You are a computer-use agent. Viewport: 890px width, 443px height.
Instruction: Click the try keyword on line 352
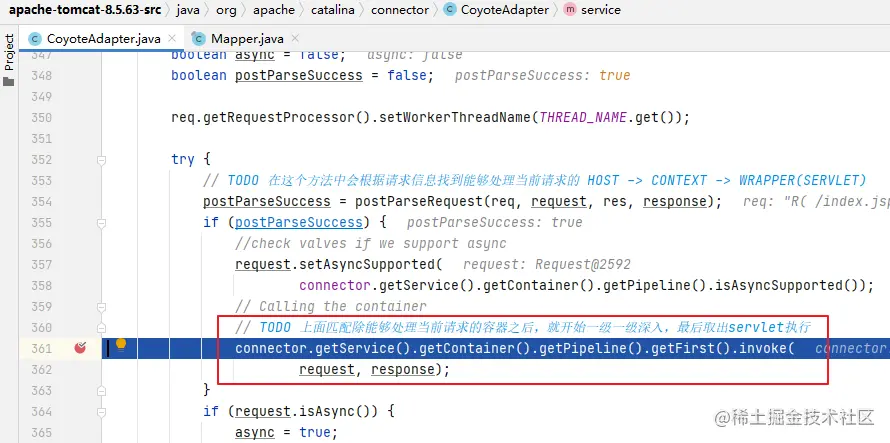click(183, 160)
